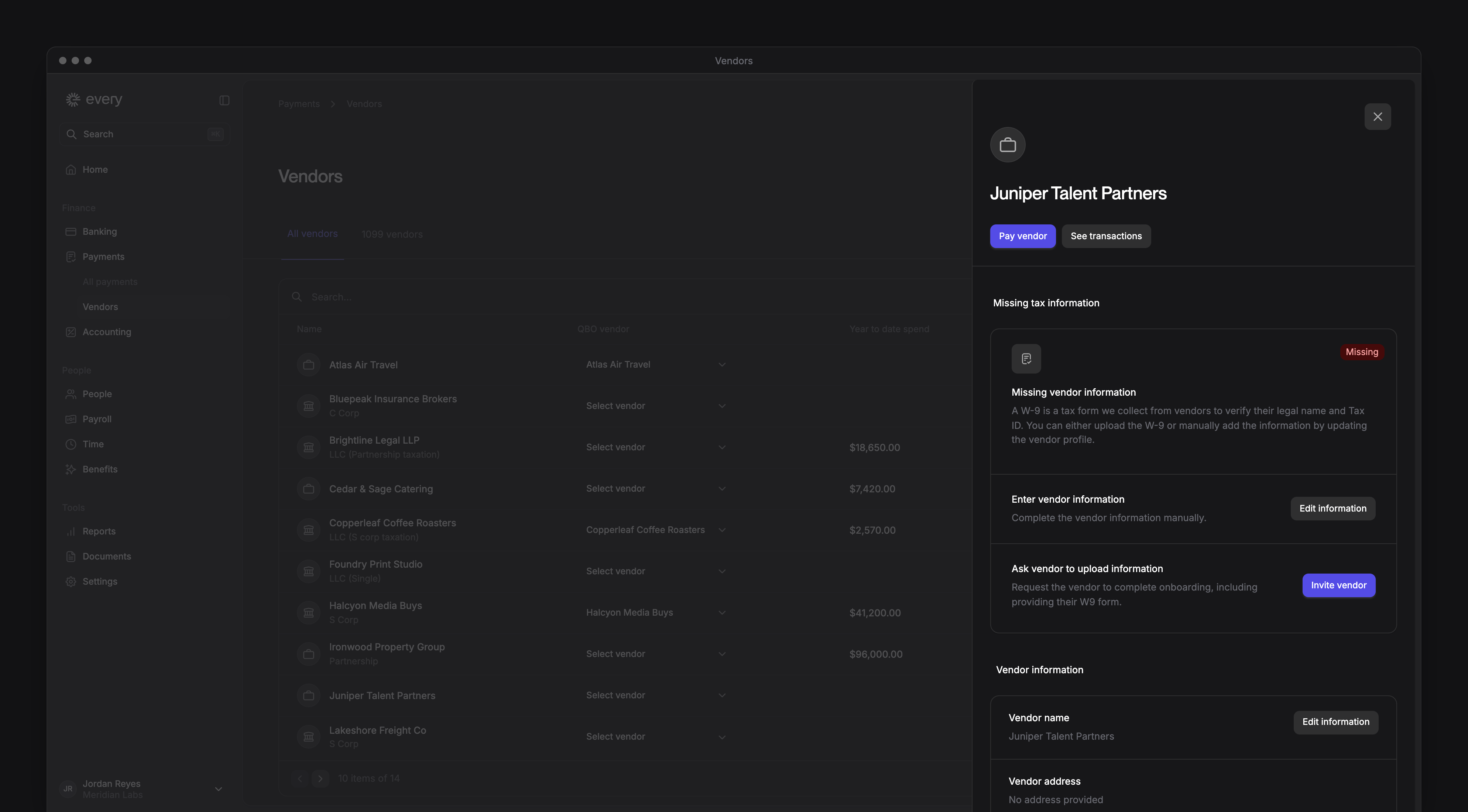1468x812 pixels.
Task: Click the $96,000.00 year to date spend
Action: [875, 654]
